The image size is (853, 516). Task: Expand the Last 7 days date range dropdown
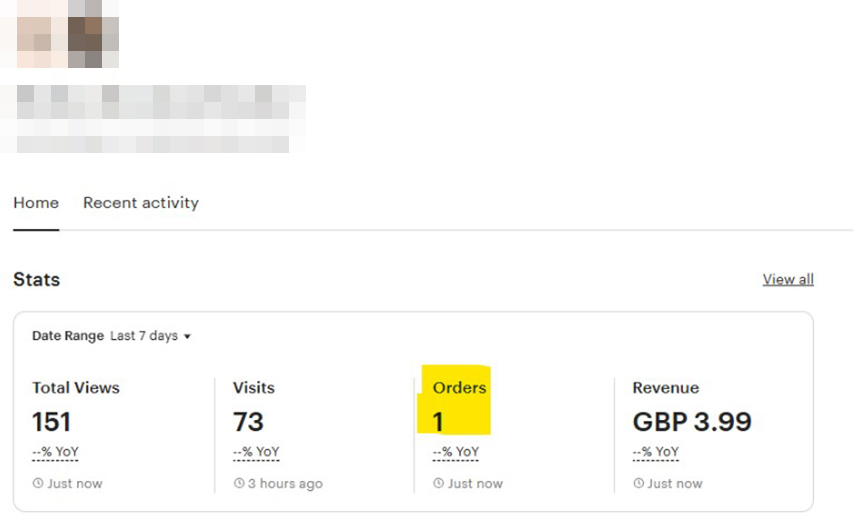(x=150, y=336)
